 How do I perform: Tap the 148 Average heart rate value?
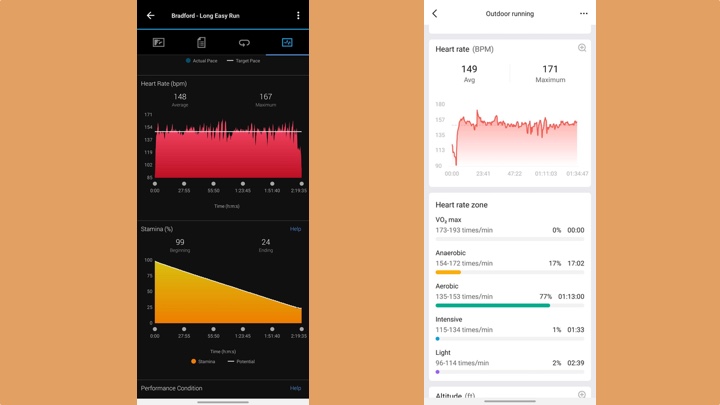180,96
